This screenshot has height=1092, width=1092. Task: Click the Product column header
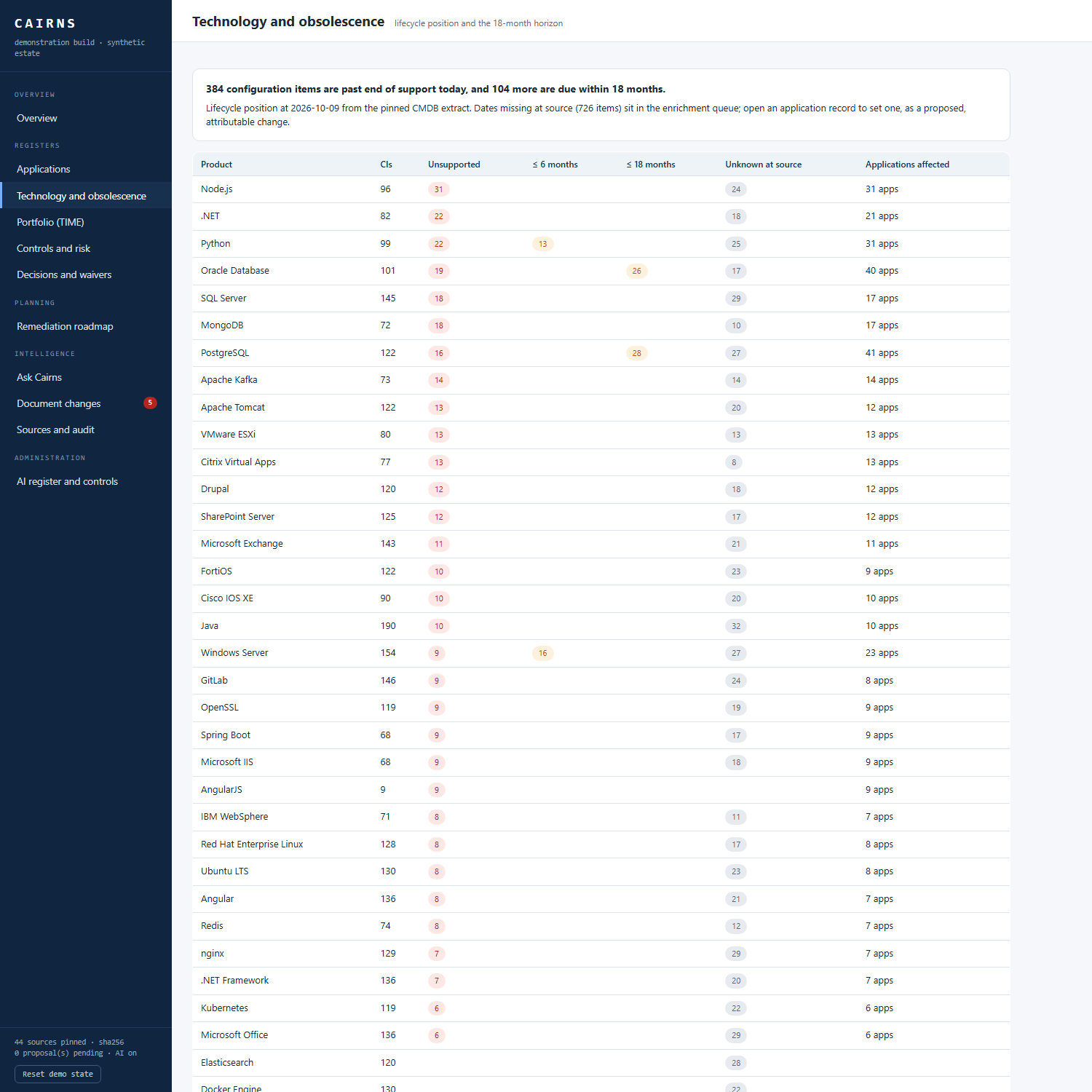click(x=216, y=165)
